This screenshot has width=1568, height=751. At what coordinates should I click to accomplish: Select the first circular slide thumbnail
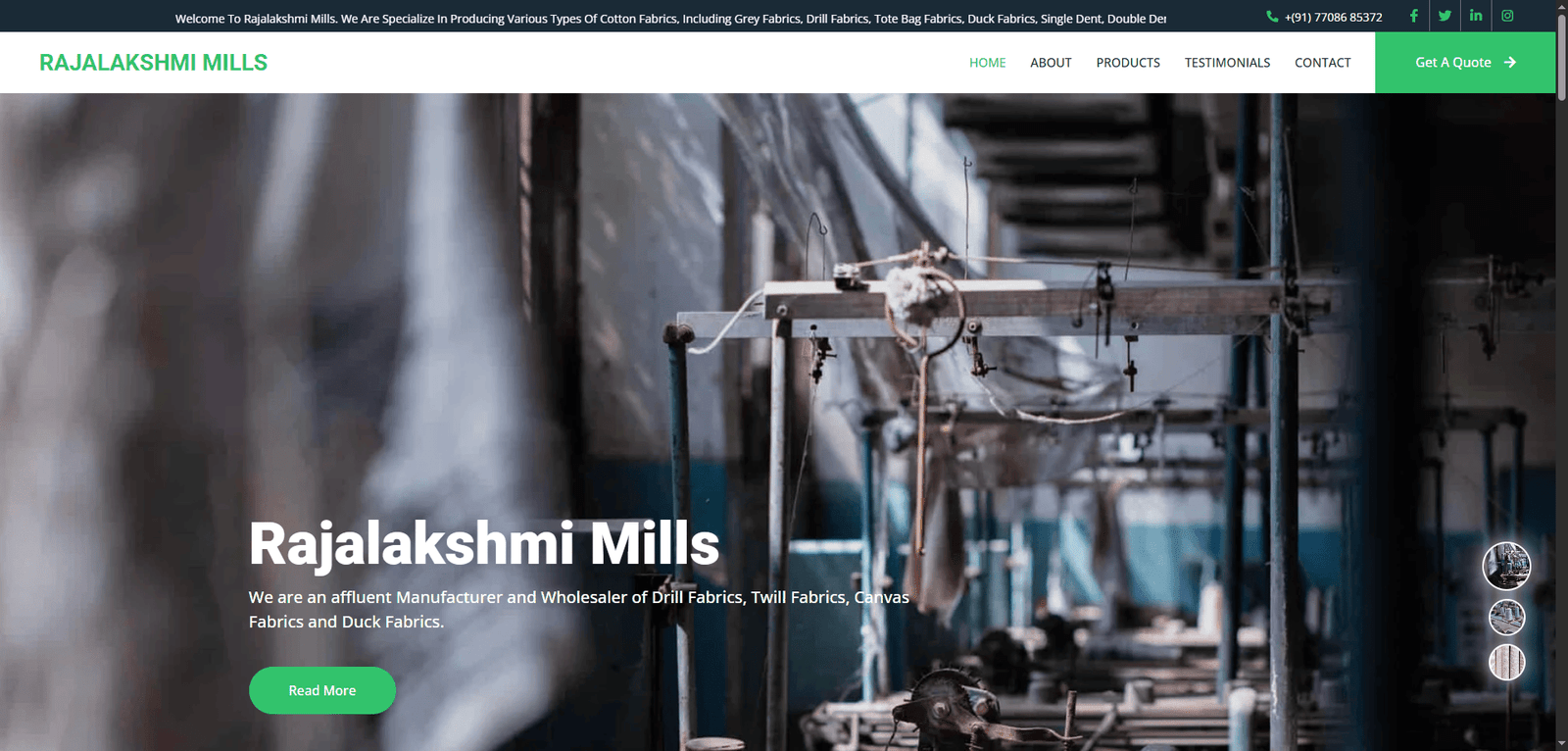point(1506,566)
